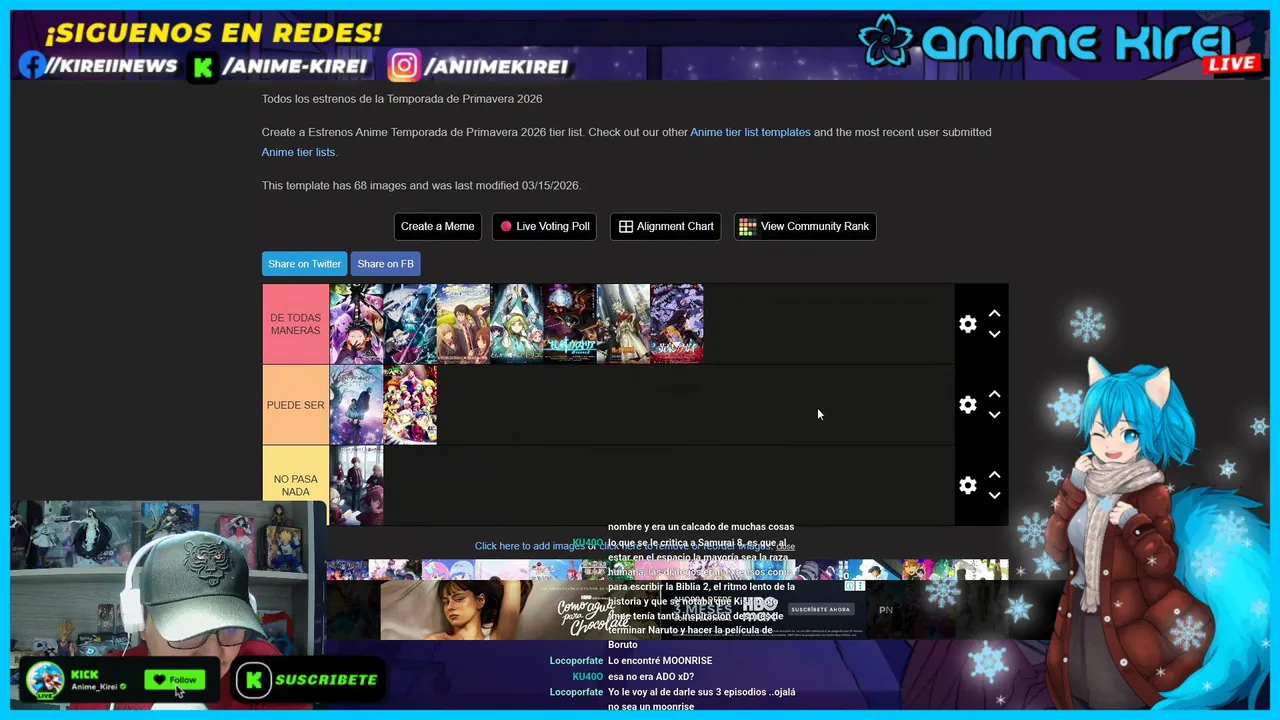Move DE TODAS MANERAS row up with arrow
This screenshot has height=720, width=1280.
pos(994,314)
